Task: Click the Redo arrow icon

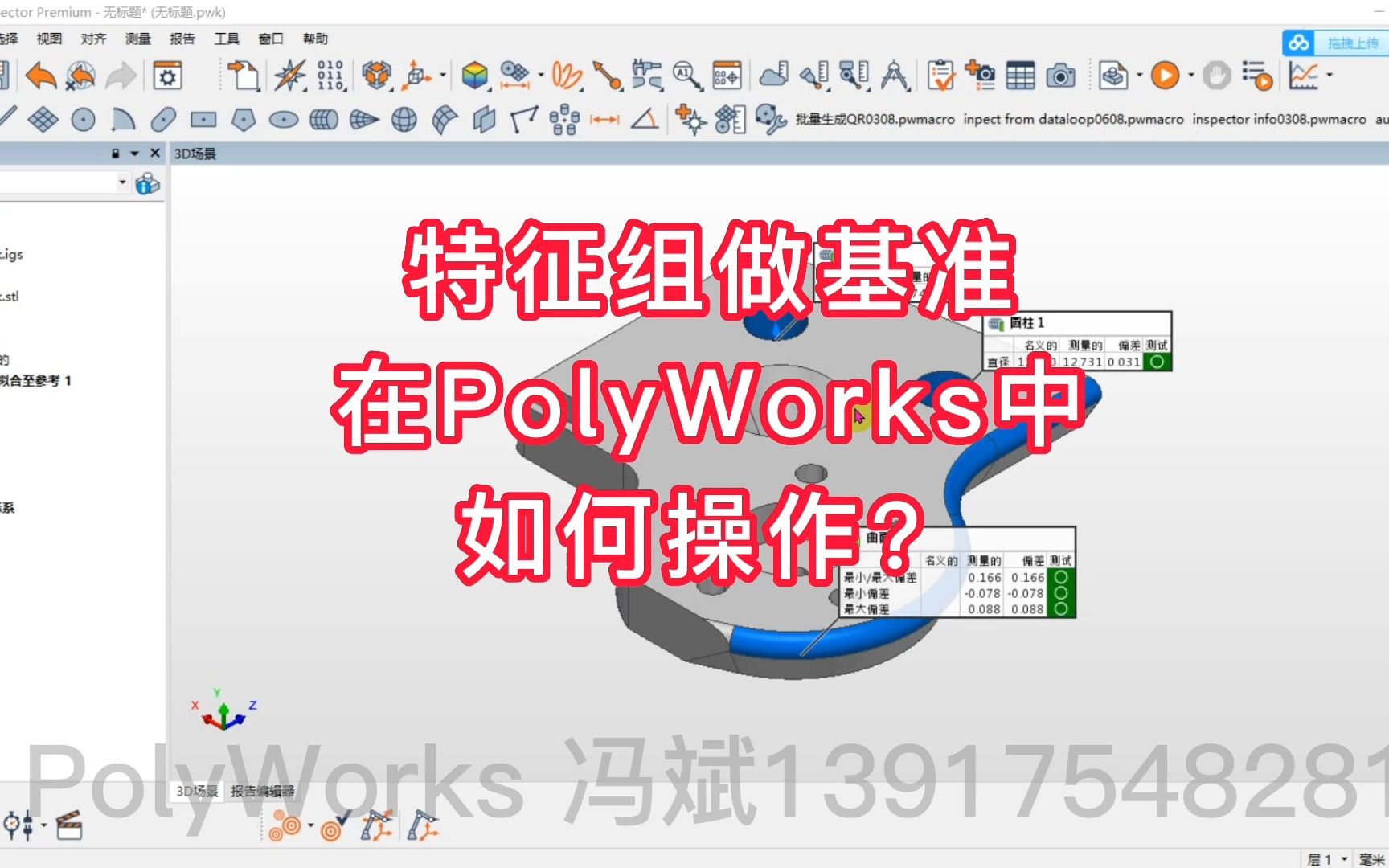Action: 121,76
